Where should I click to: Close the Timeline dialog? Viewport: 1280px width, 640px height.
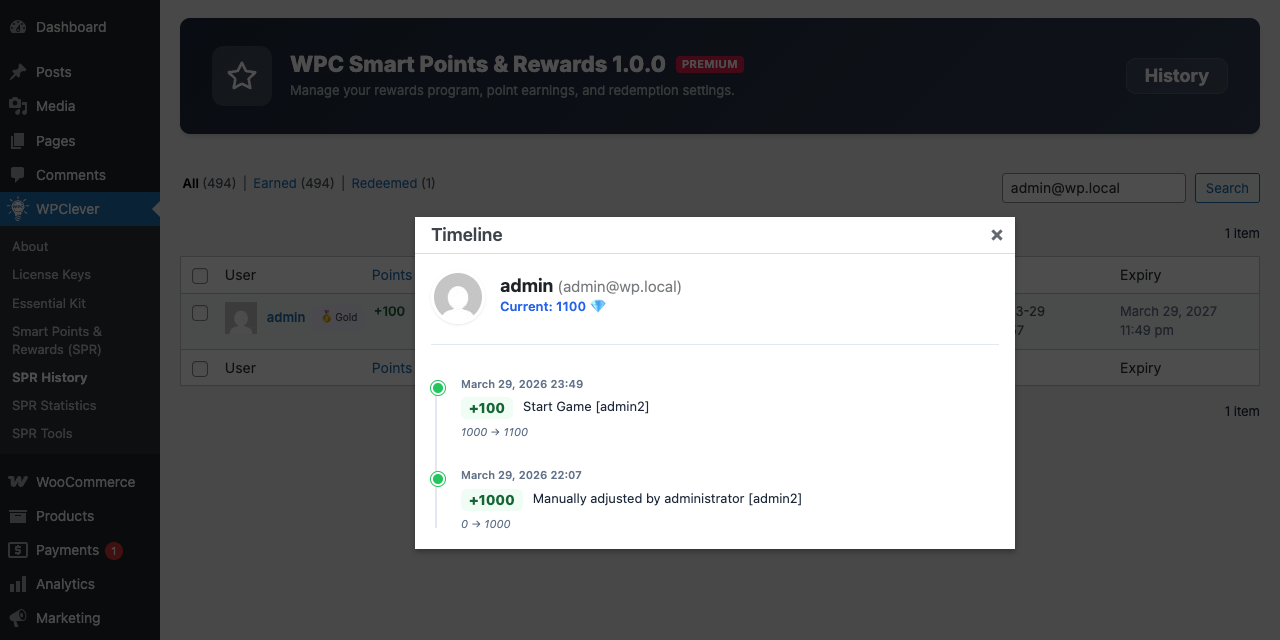[x=996, y=235]
